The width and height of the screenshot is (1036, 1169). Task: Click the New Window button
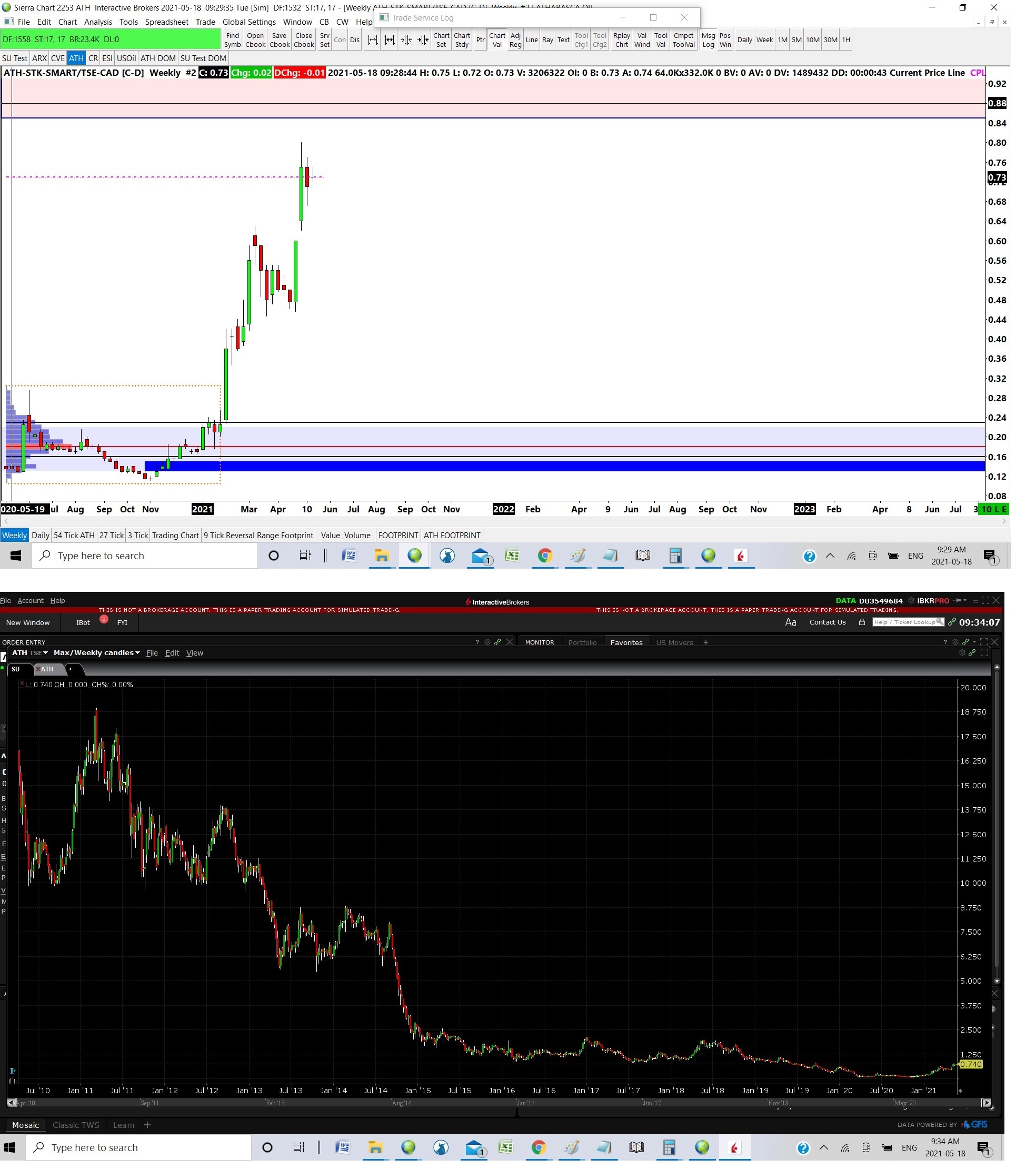(x=28, y=622)
